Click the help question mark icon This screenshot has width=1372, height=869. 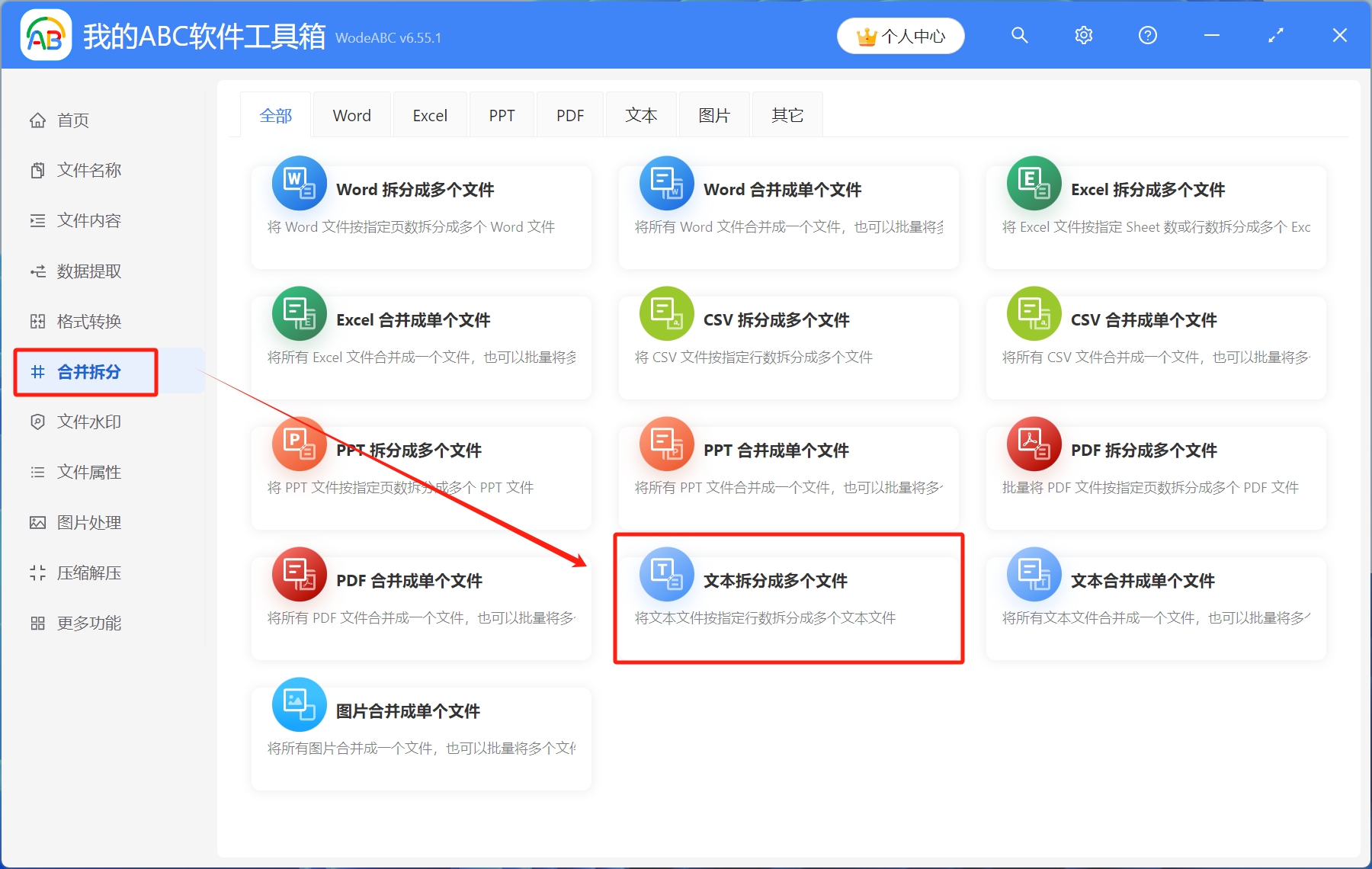coord(1147,35)
